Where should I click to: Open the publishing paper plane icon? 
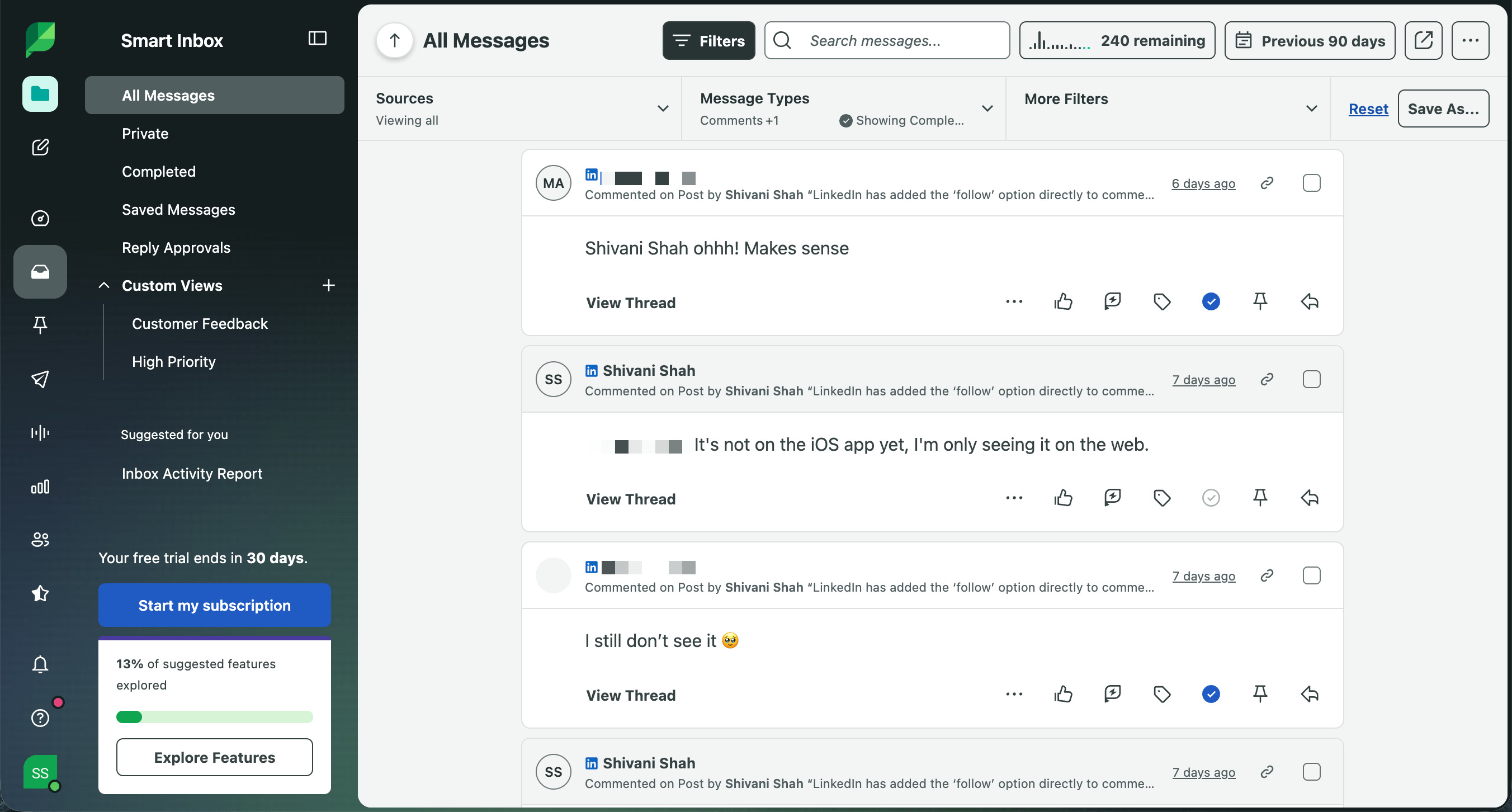click(40, 379)
